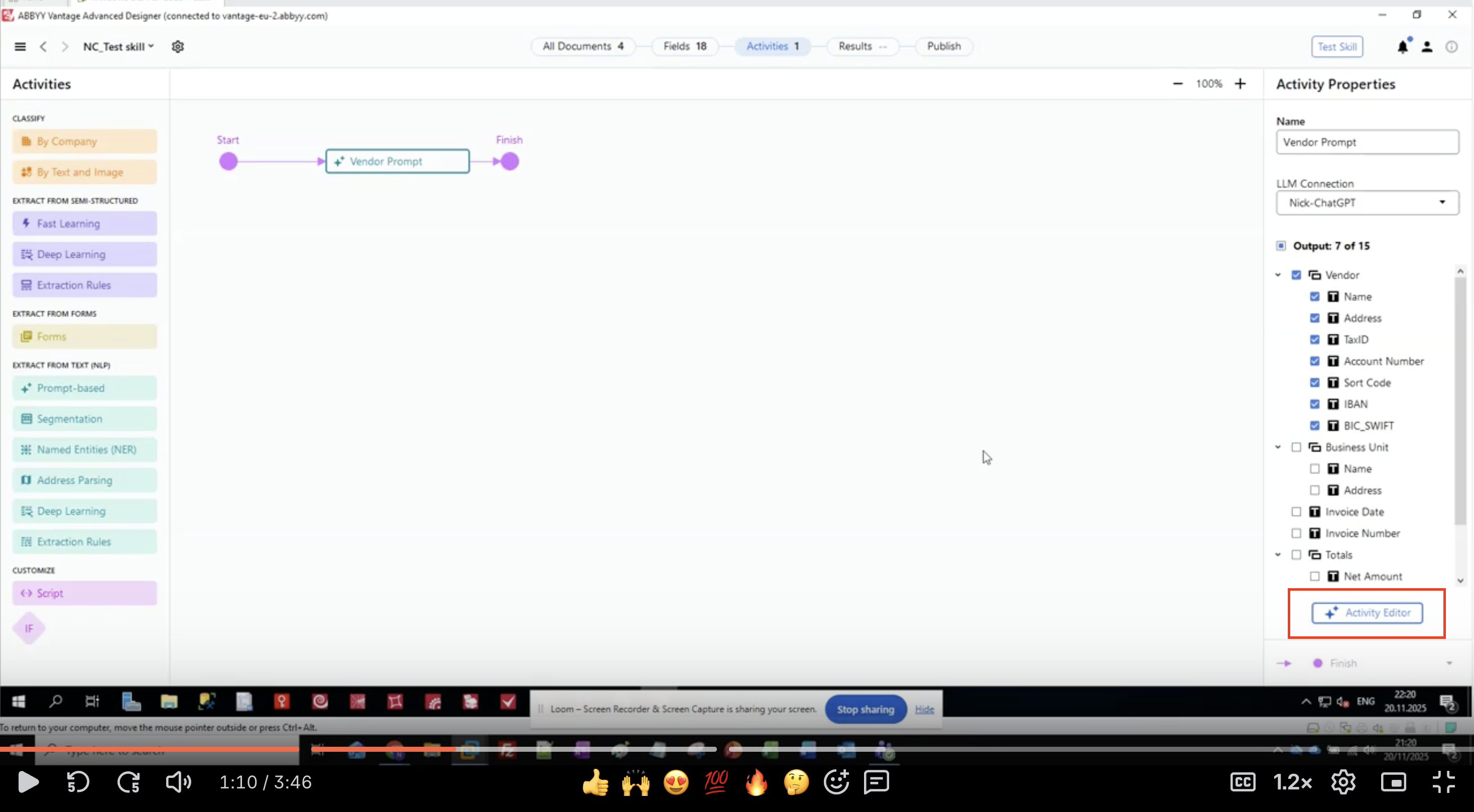1474x812 pixels.
Task: Select the Prompt-based activity
Action: 85,388
